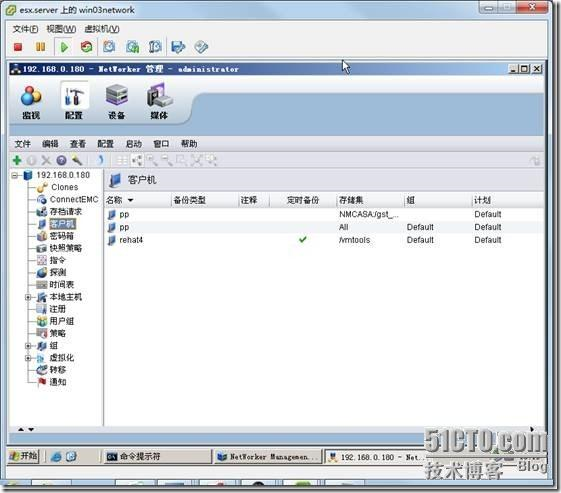
Task: Click the green play VM button
Action: tap(64, 47)
